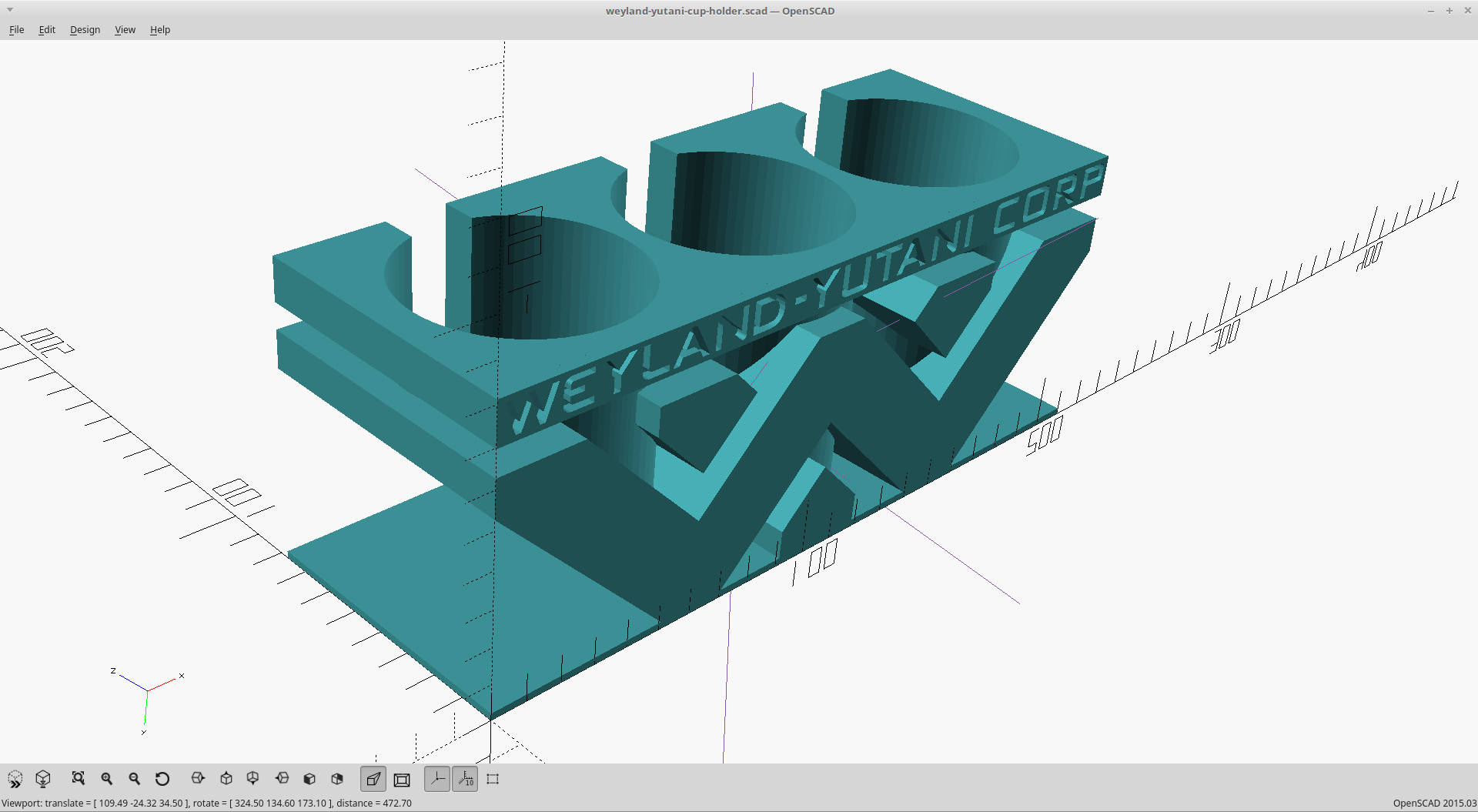Zoom out using the magnifier minus icon
Screen dimensions: 1478x812
135,779
